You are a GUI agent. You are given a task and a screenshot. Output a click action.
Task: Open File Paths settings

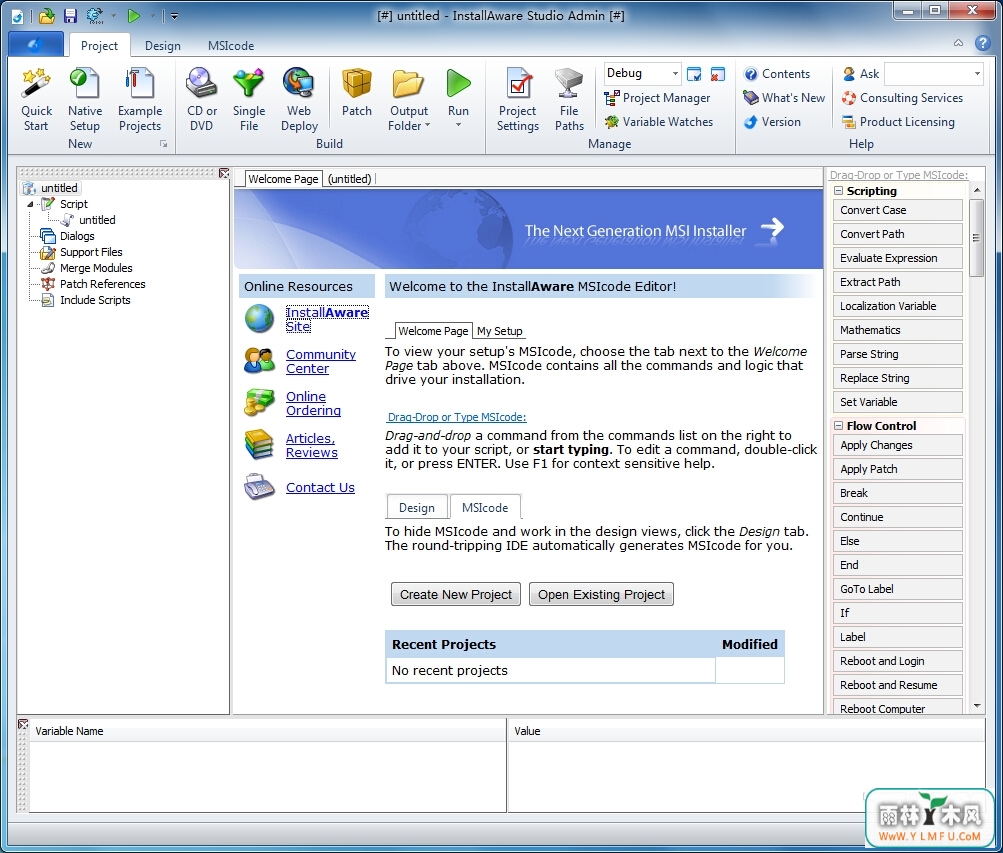[569, 100]
